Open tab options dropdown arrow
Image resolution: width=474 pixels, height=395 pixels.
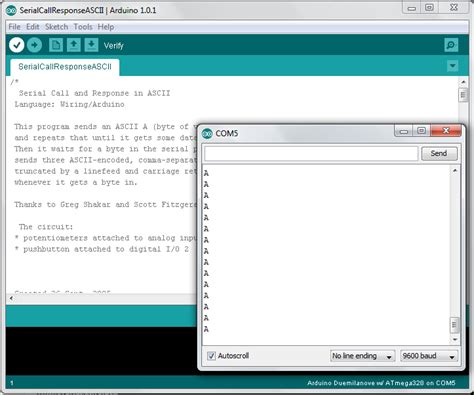click(x=452, y=66)
